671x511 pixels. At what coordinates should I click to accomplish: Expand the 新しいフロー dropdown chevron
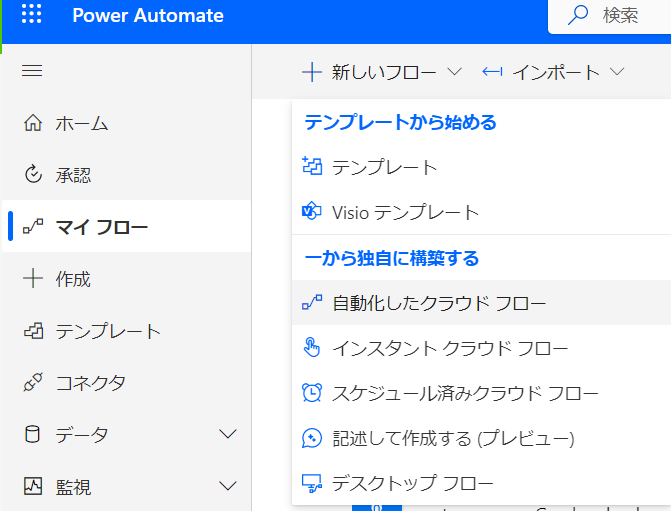pos(454,71)
